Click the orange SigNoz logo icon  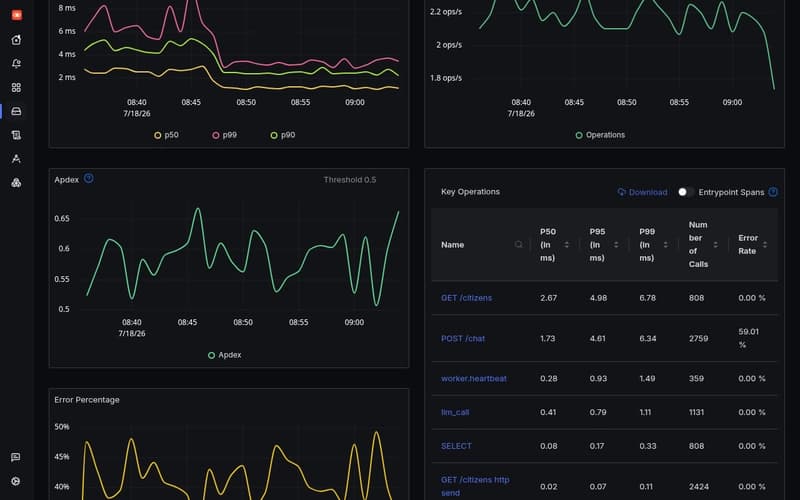[x=16, y=15]
